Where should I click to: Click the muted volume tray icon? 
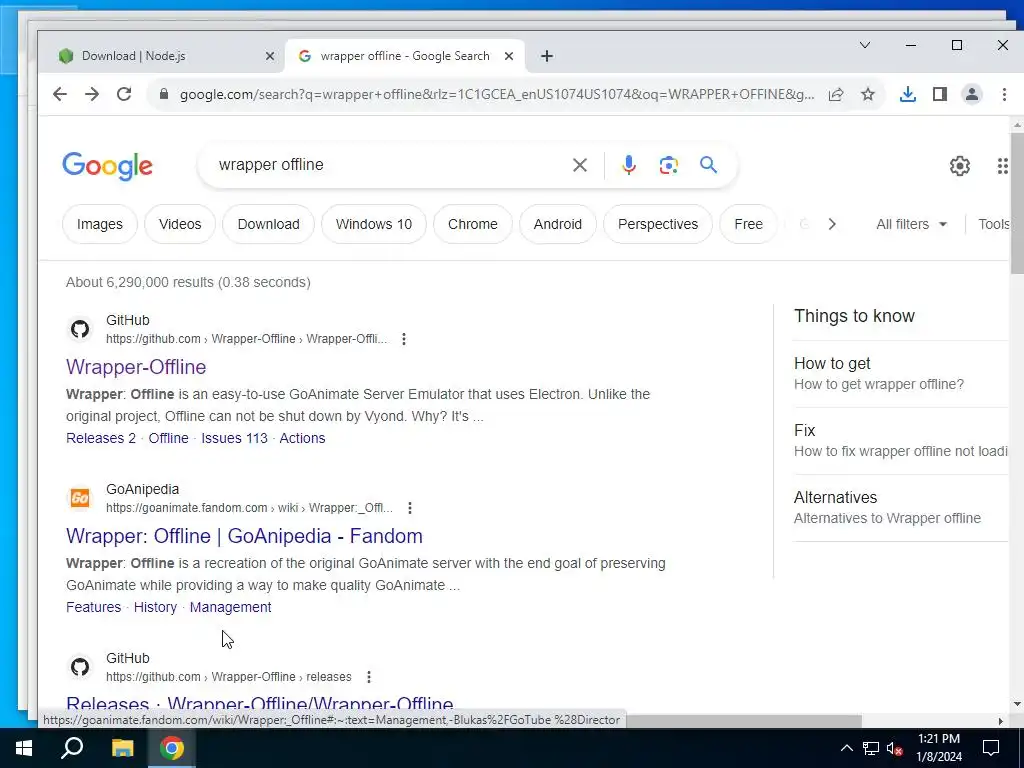coord(895,748)
